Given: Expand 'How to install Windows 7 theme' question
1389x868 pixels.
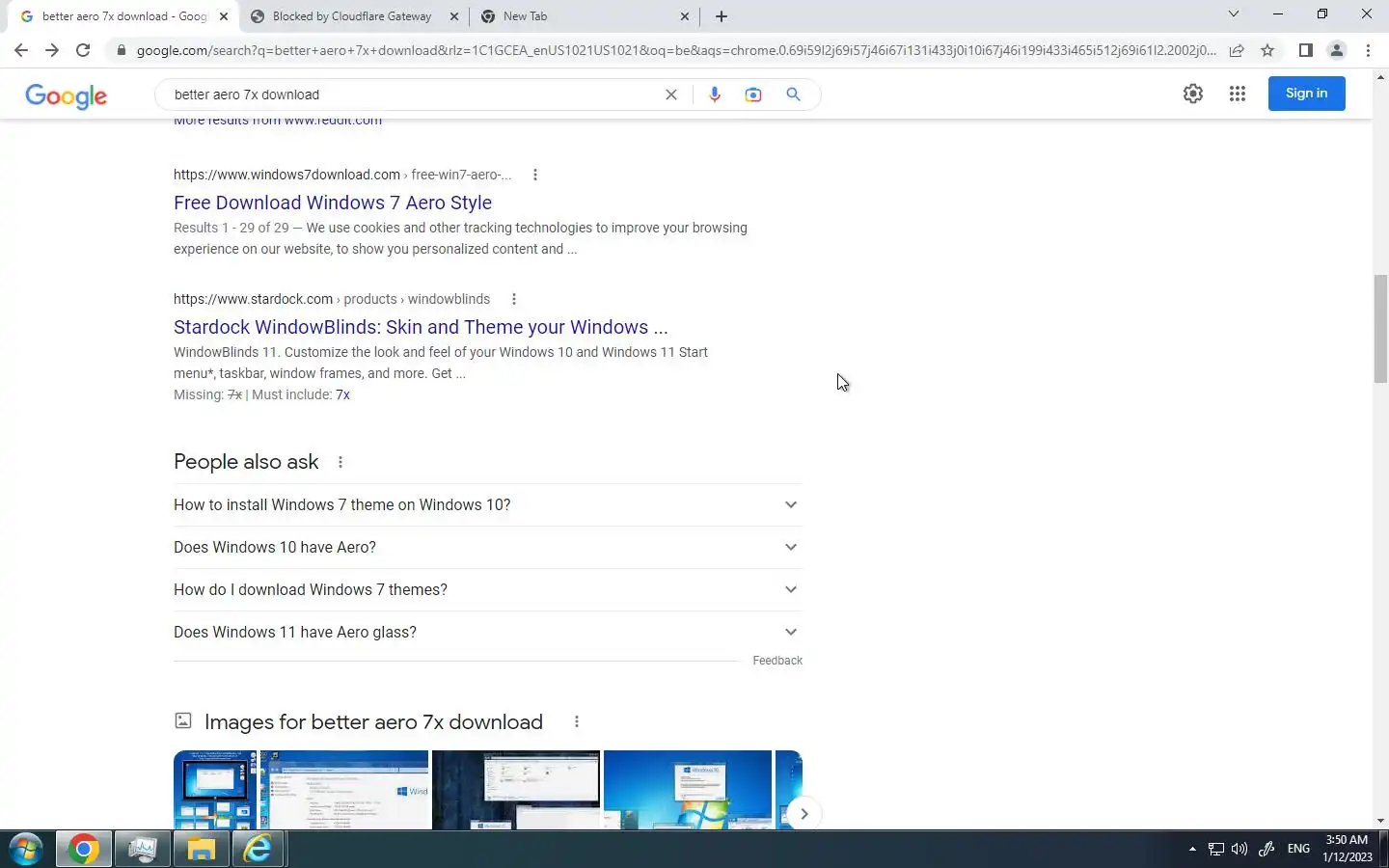Looking at the screenshot, I should (x=488, y=504).
